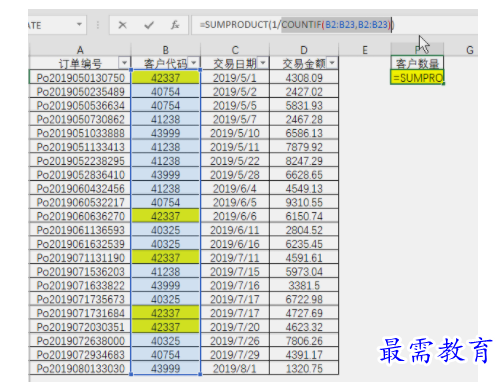Click date cell 2019/5/1

(235, 78)
